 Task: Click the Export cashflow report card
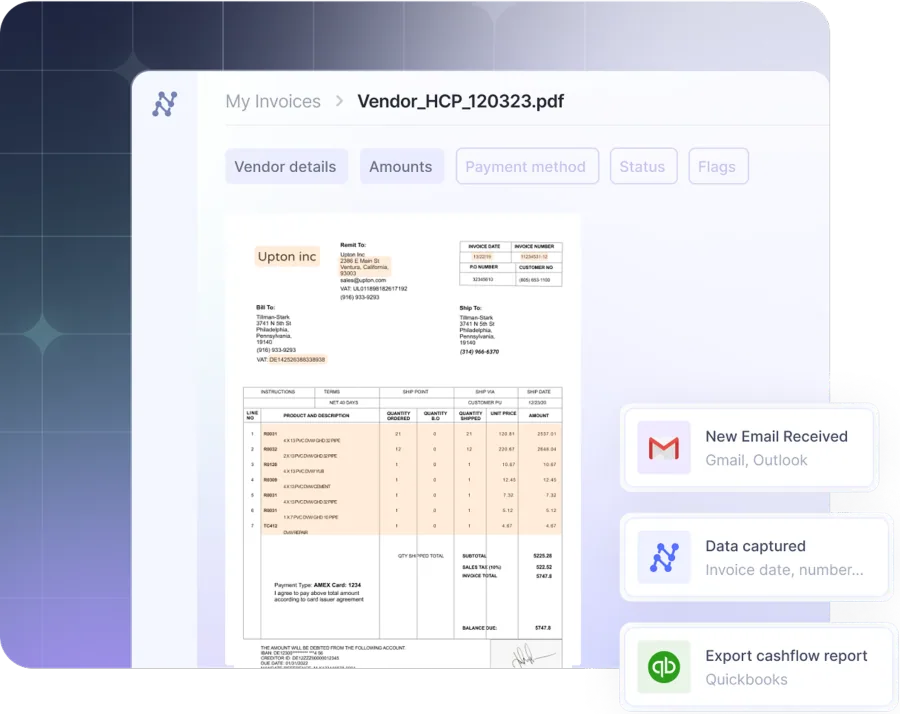[x=758, y=667]
